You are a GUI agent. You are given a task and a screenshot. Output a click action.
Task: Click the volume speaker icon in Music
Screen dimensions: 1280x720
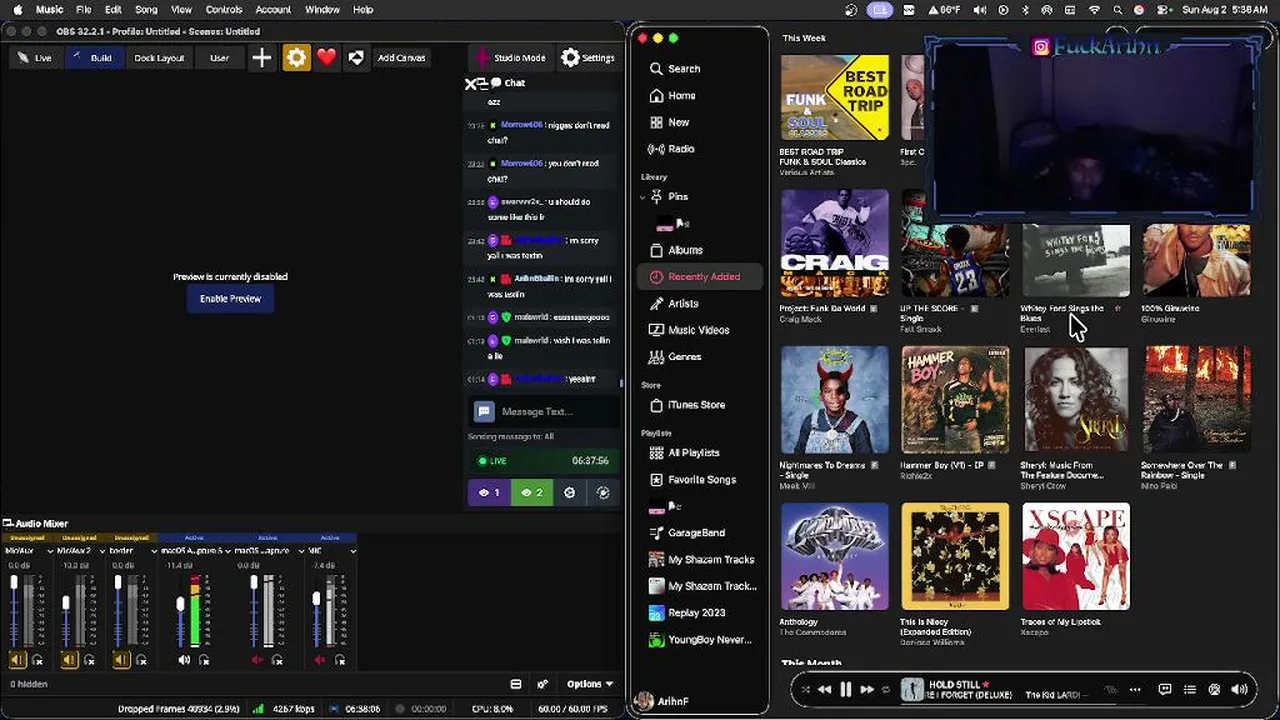1240,689
